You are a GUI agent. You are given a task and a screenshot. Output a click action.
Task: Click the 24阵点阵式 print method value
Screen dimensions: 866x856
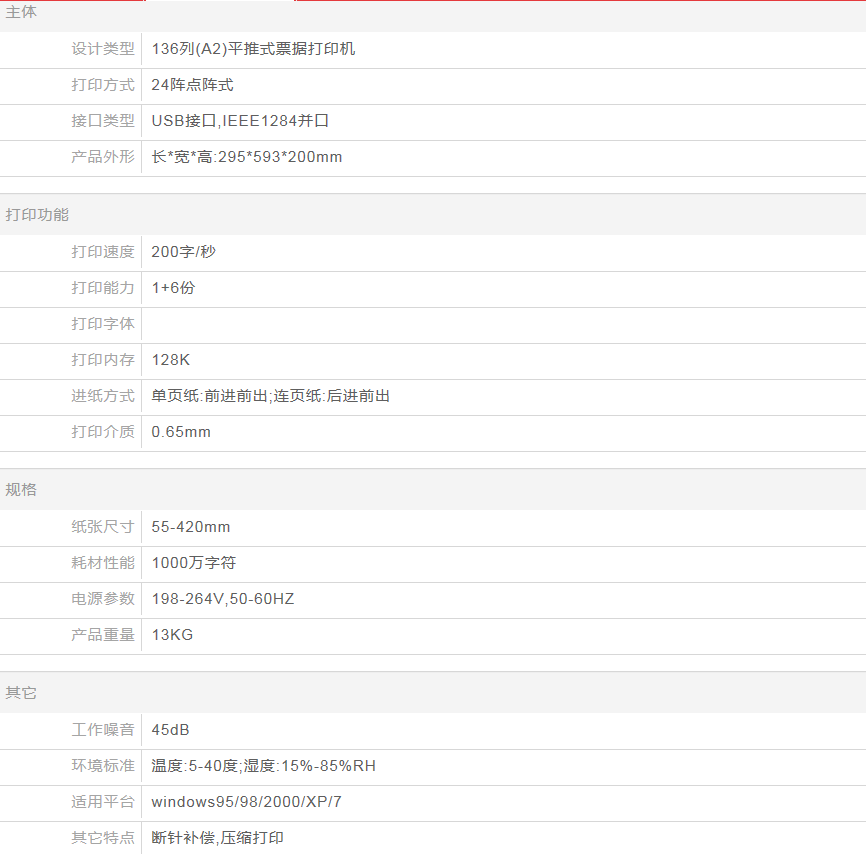tap(192, 85)
